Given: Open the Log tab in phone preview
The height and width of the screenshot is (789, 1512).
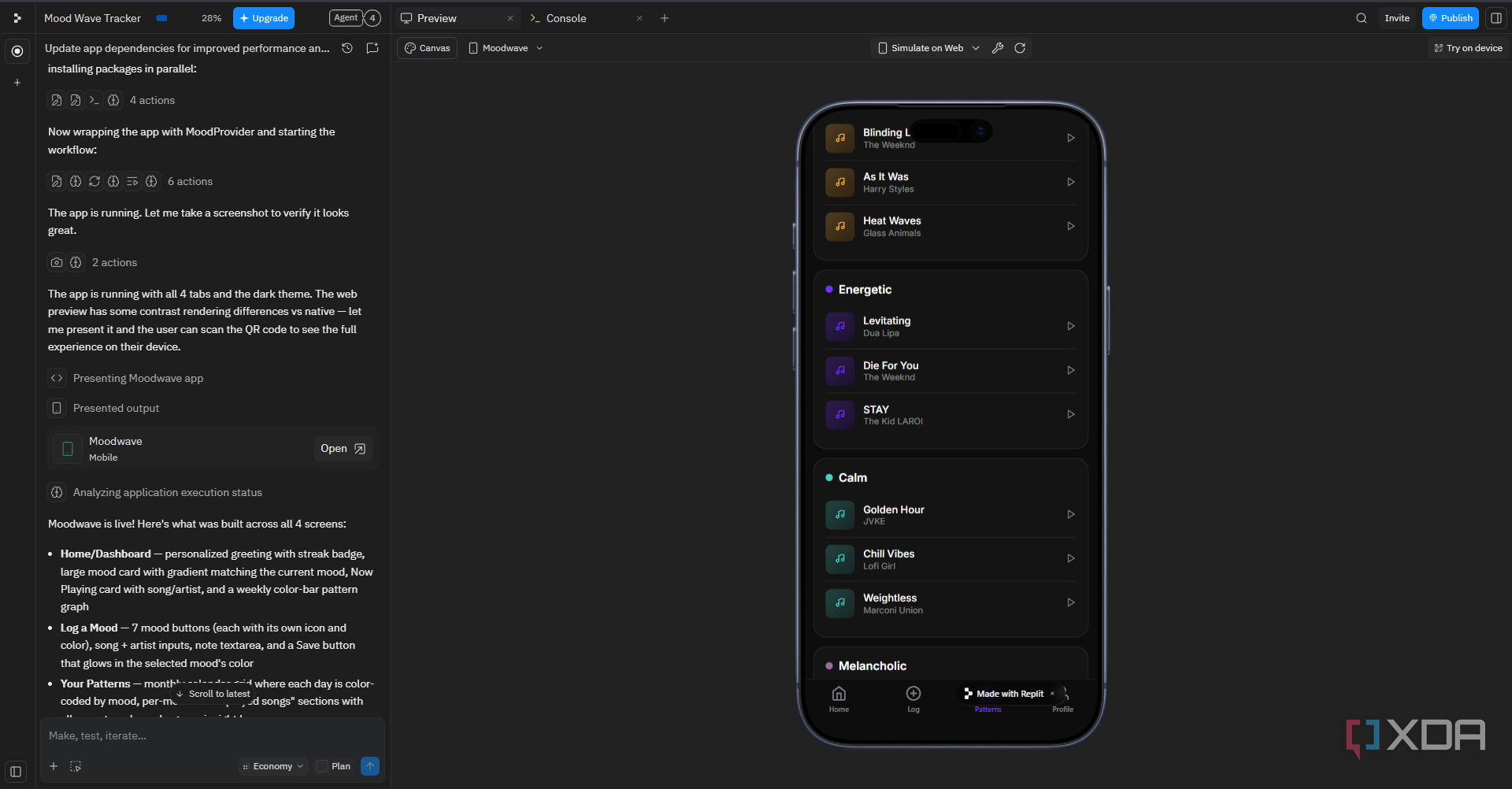Looking at the screenshot, I should (x=913, y=698).
